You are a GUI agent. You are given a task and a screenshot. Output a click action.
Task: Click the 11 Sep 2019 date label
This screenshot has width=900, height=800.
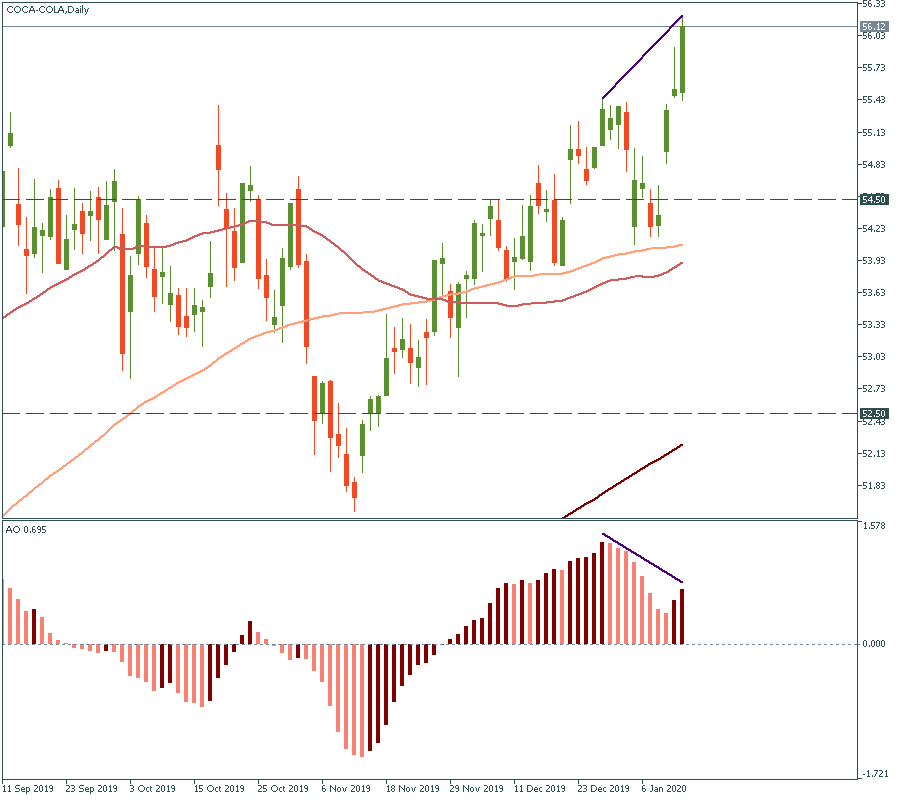[29, 788]
